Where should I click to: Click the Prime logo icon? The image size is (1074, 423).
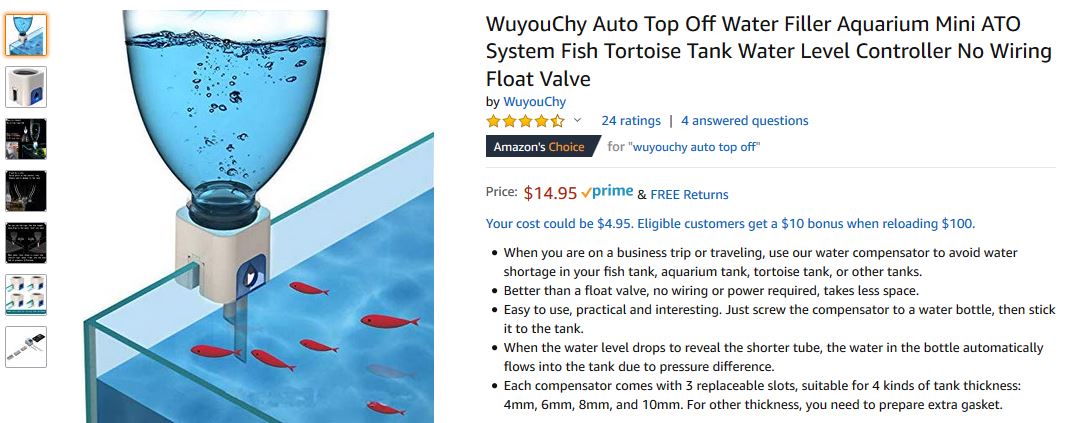[606, 192]
